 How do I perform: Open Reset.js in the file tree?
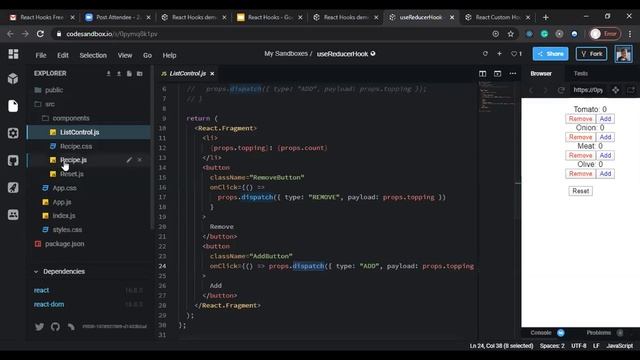[72, 174]
